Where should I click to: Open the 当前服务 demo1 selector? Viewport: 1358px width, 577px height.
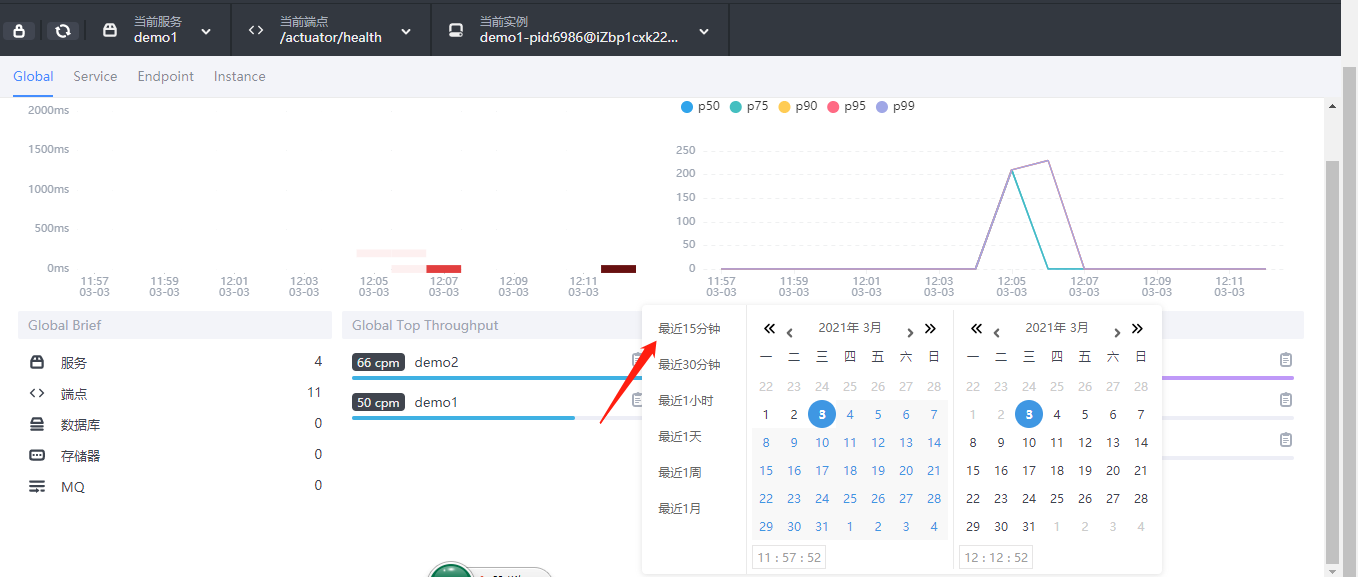pyautogui.click(x=158, y=30)
